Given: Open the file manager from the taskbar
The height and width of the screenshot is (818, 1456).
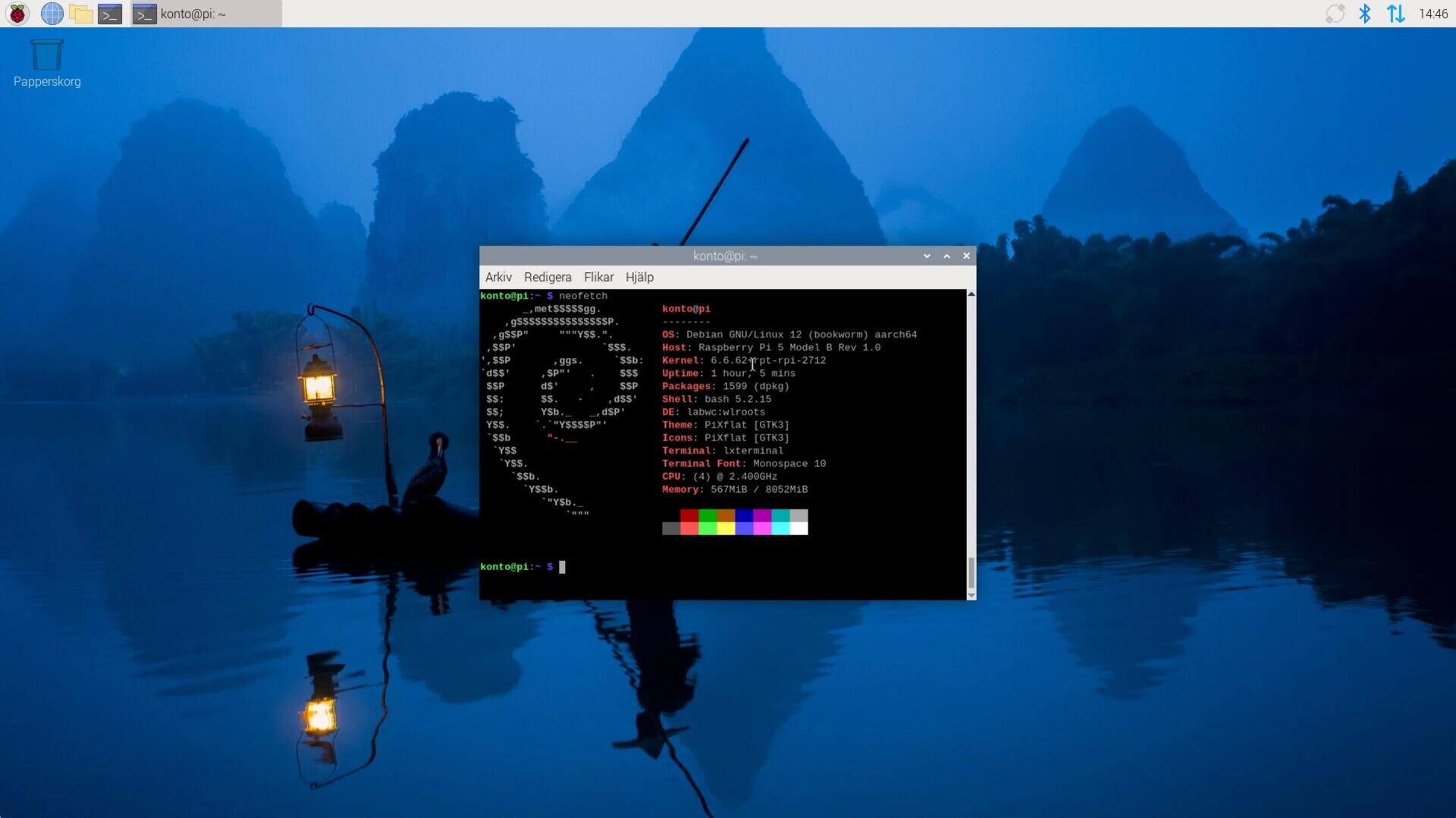Looking at the screenshot, I should pos(80,13).
